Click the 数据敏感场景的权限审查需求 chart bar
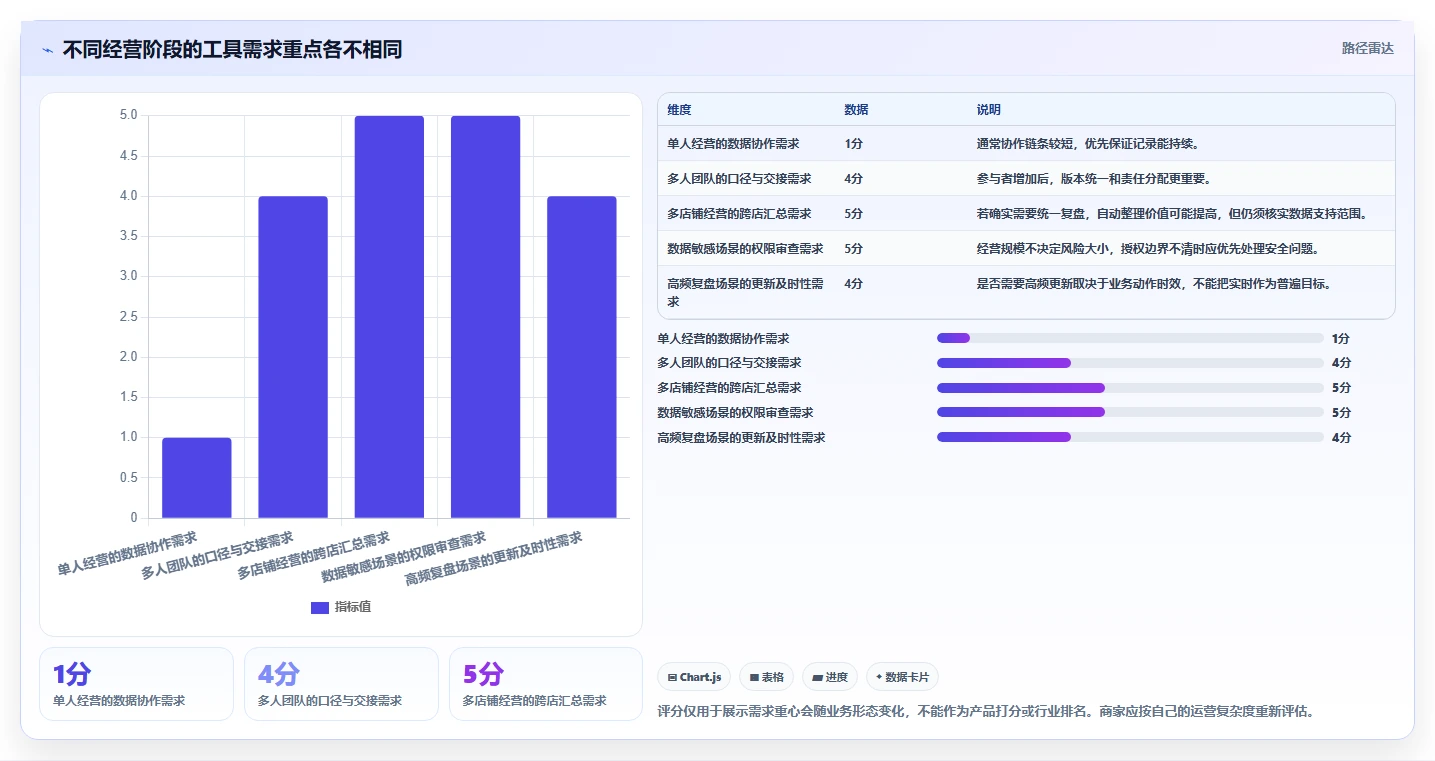The width and height of the screenshot is (1435, 761). click(486, 317)
